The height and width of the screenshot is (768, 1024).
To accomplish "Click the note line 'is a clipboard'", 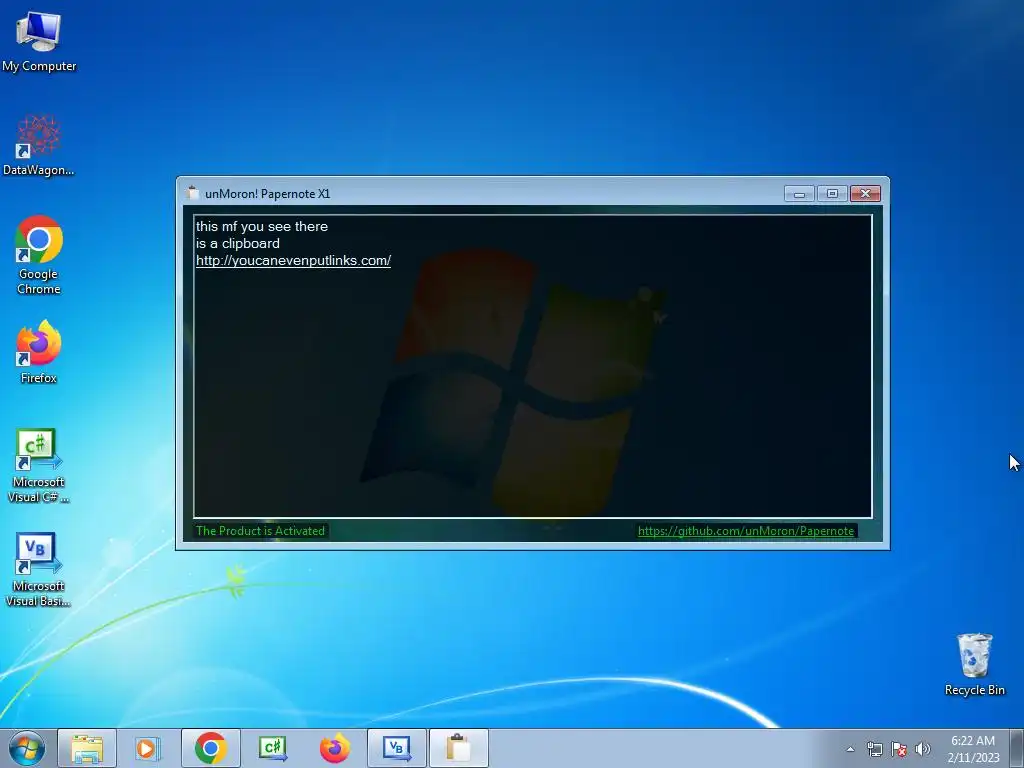I will [238, 243].
